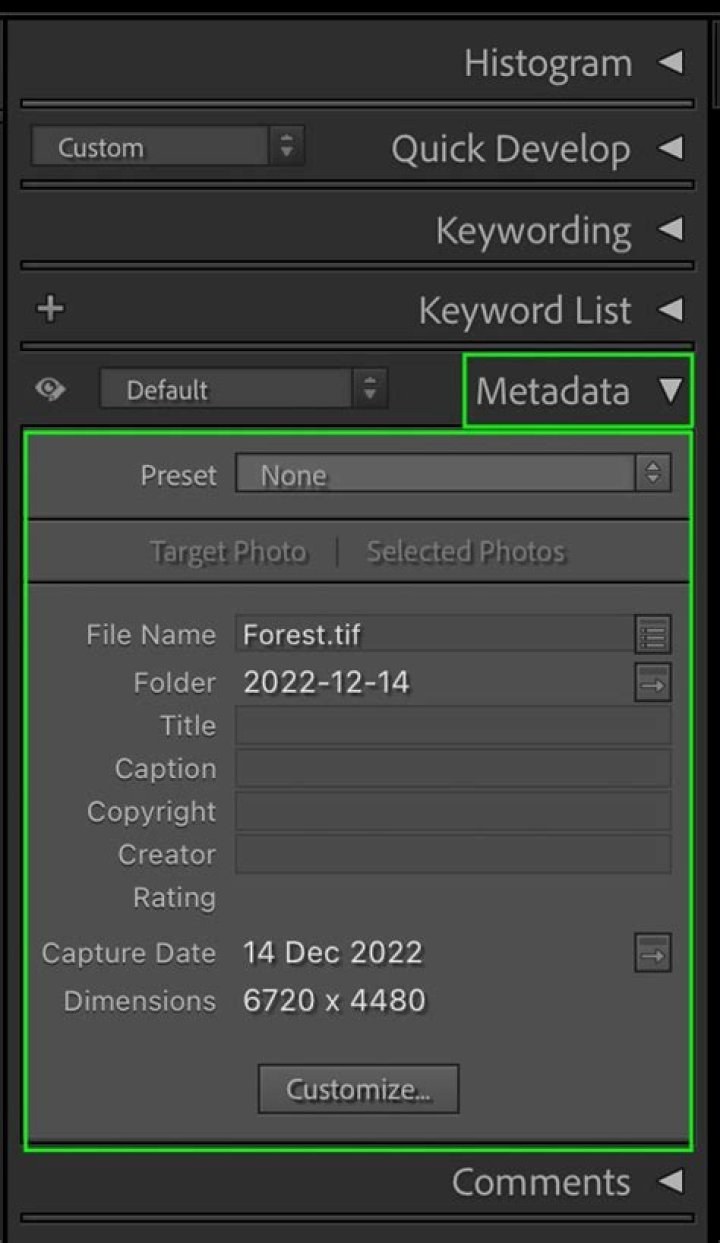
Task: Click the Caption field
Action: [x=450, y=769]
